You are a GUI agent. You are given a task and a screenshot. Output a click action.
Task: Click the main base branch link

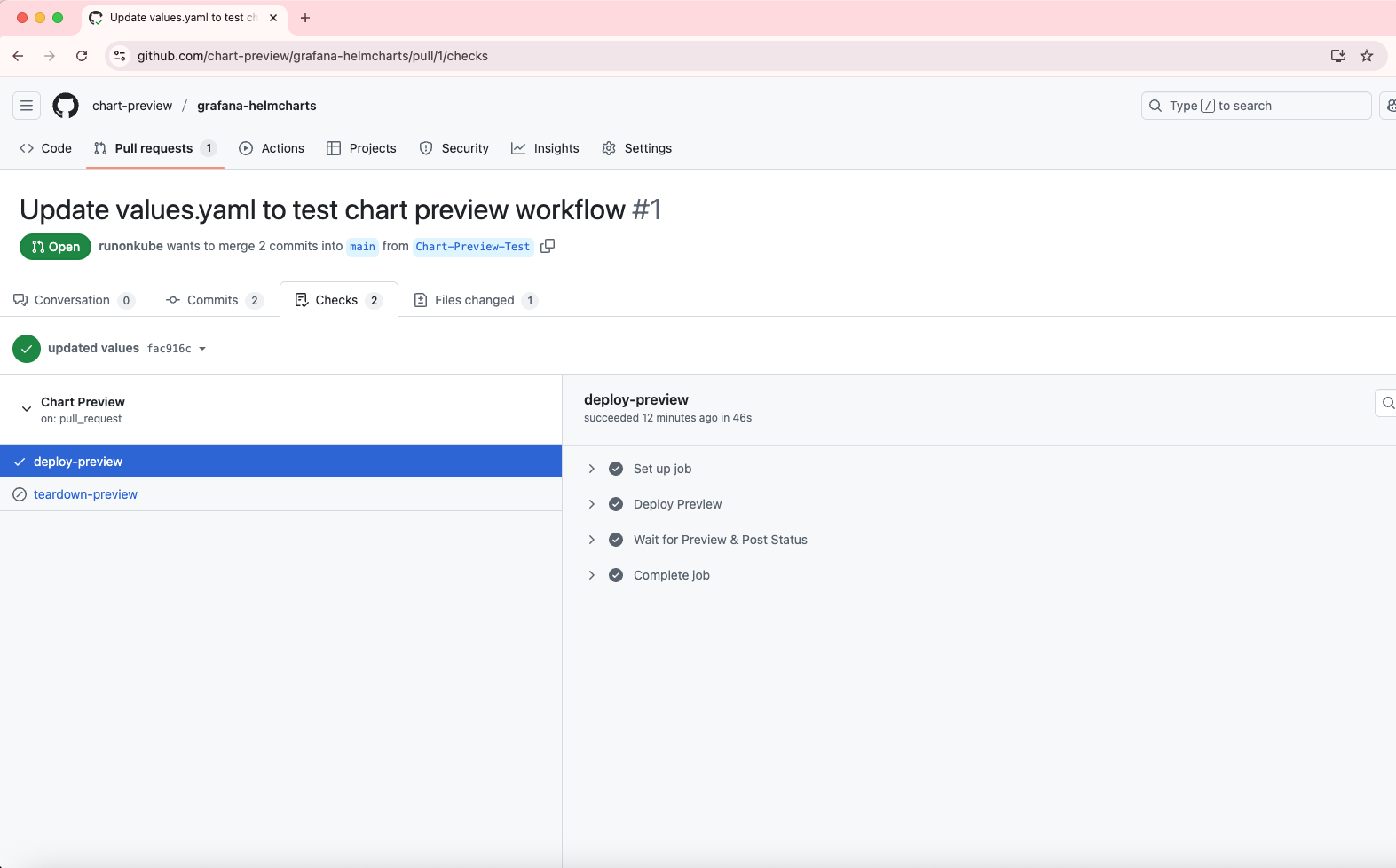[362, 247]
